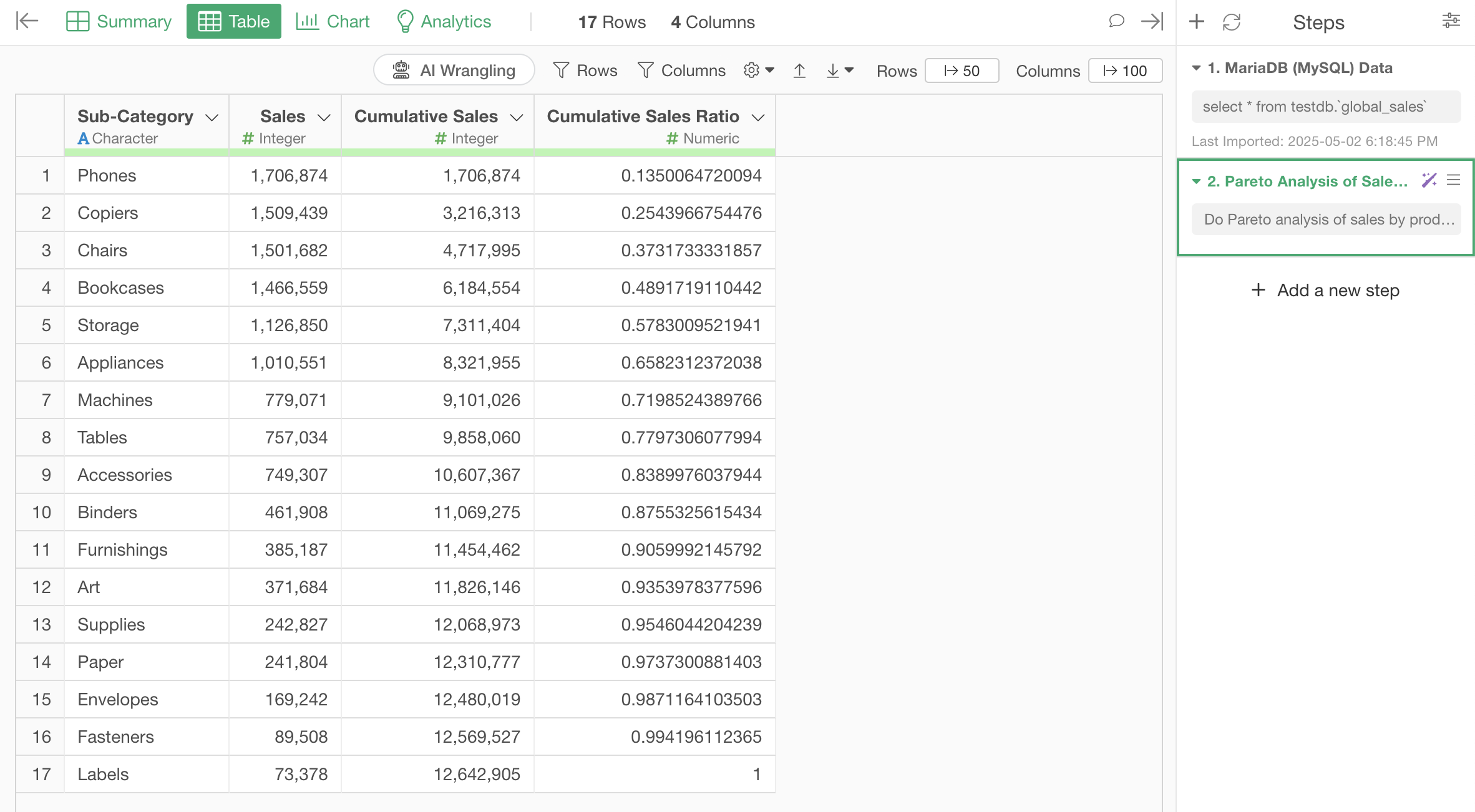1475x812 pixels.
Task: Open the Chart tab
Action: (333, 21)
